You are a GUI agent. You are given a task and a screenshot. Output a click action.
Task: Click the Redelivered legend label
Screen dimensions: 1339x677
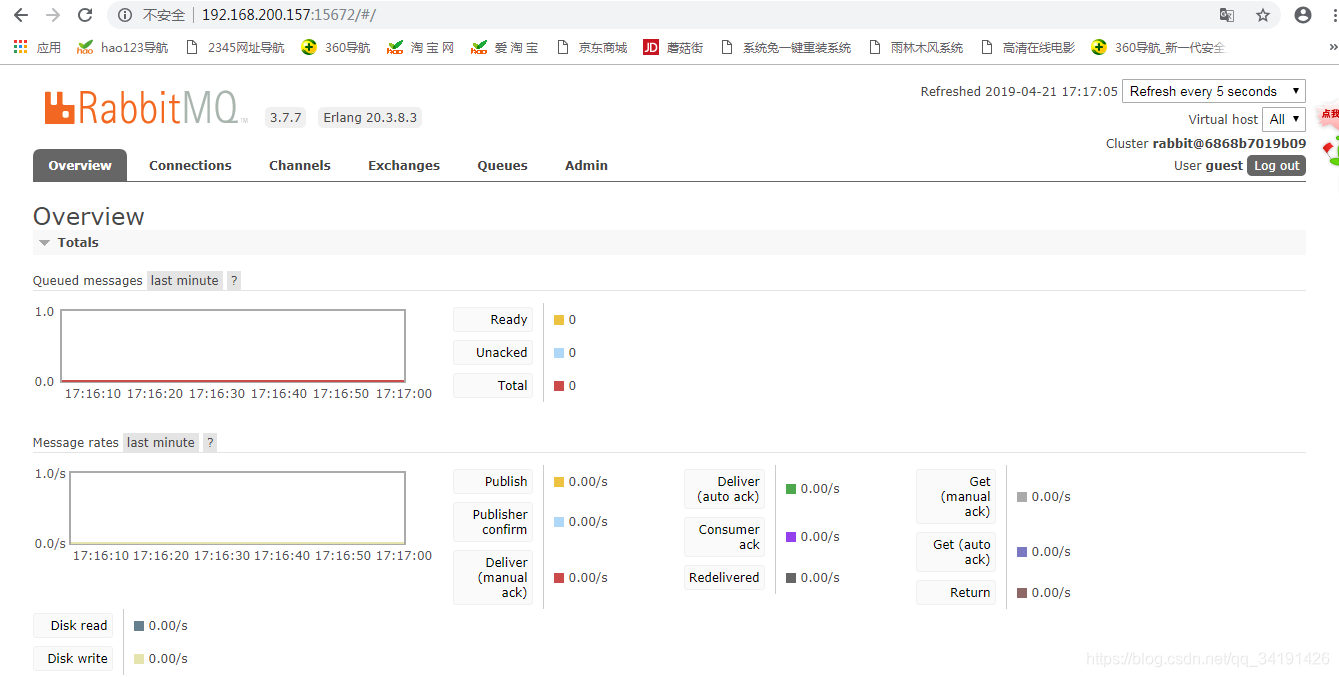tap(724, 578)
